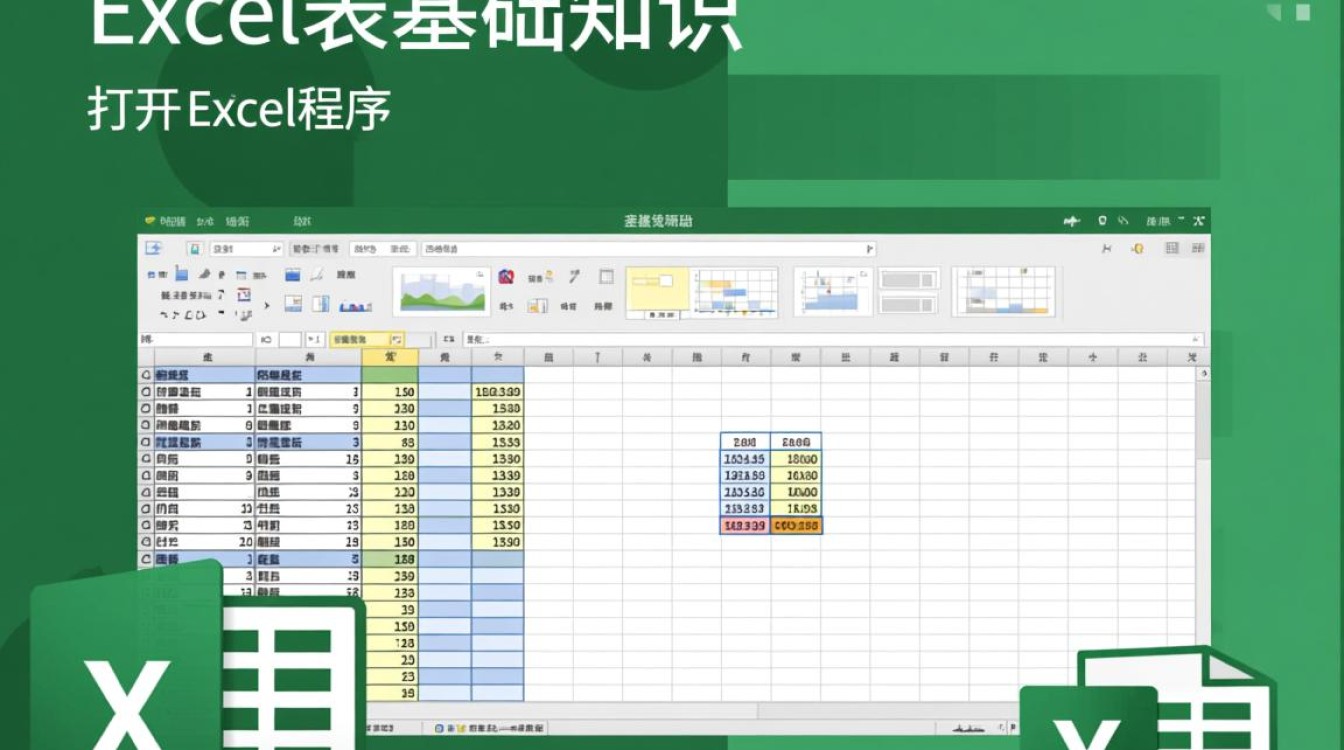Viewport: 1344px width, 750px height.
Task: Select the red highlighted cell in small table
Action: pyautogui.click(x=745, y=526)
